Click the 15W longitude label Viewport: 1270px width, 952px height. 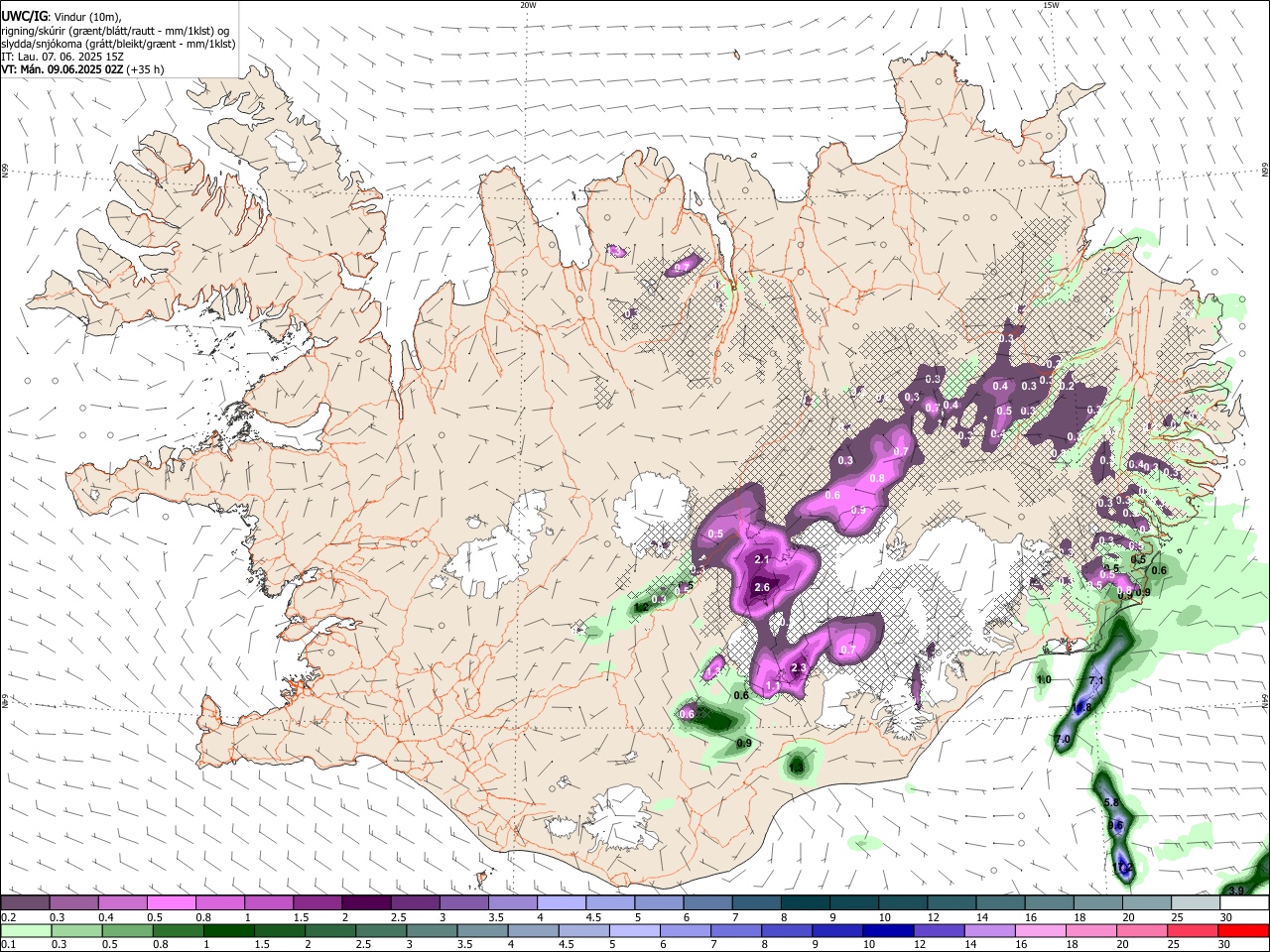1051,5
